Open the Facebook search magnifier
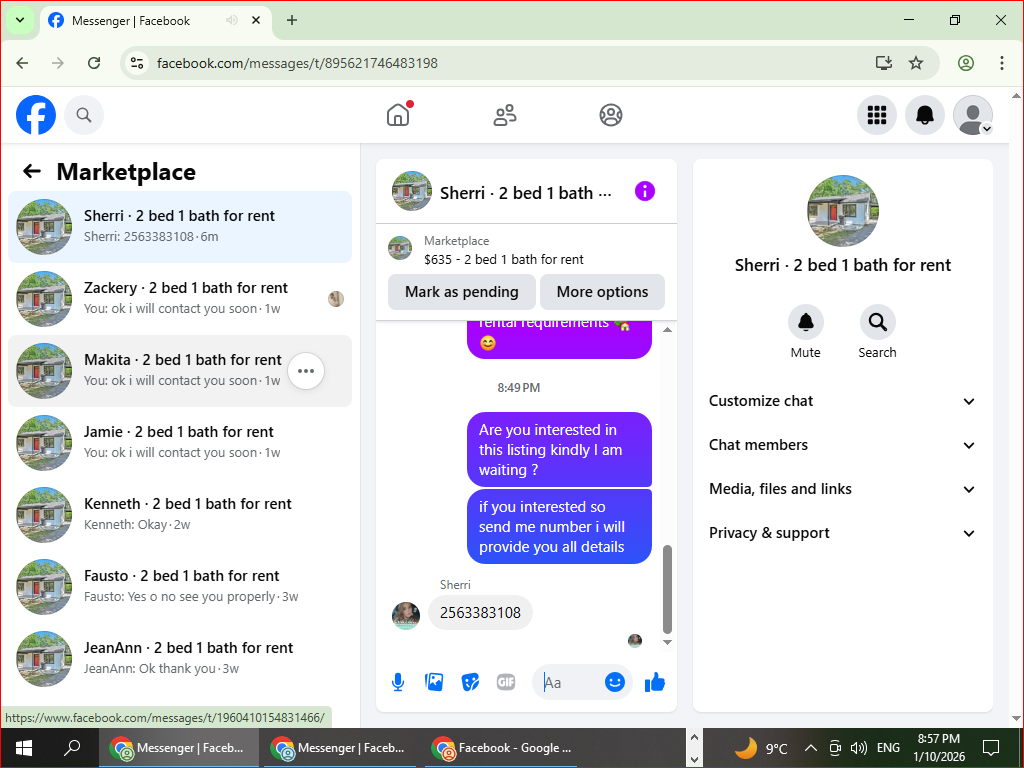 (x=84, y=115)
